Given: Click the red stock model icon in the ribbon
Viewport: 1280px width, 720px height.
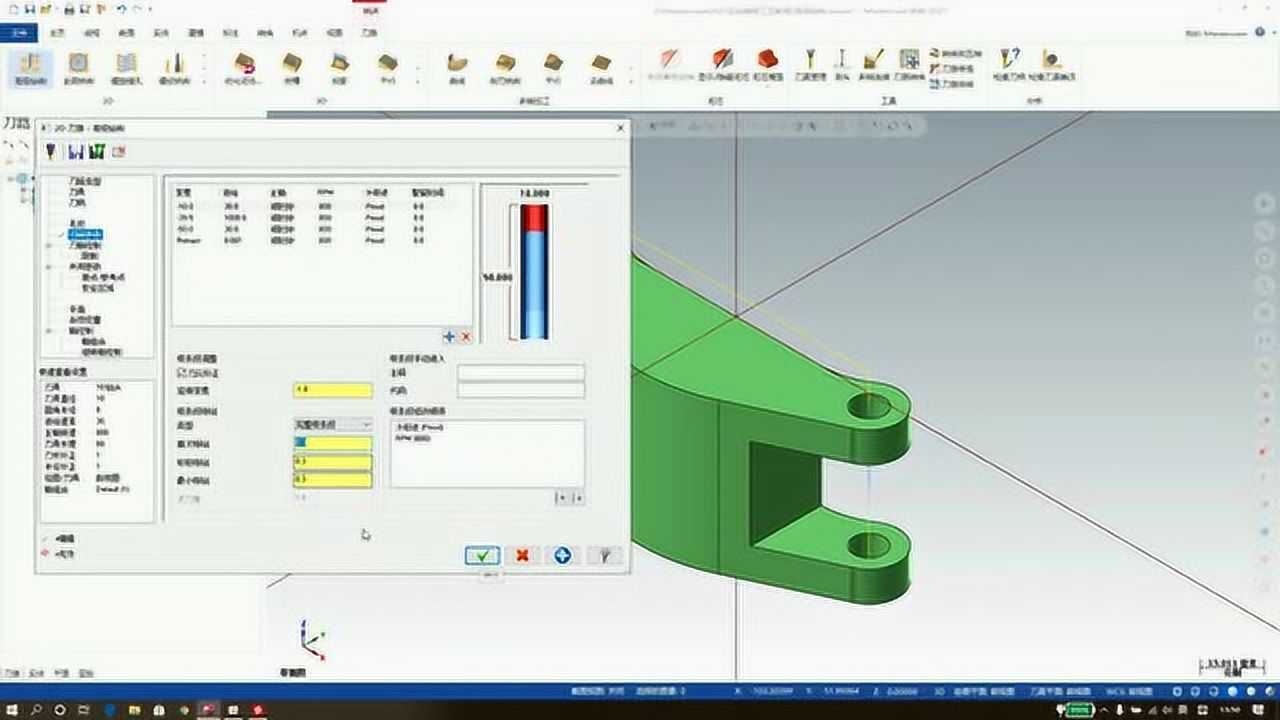Looking at the screenshot, I should [x=767, y=62].
